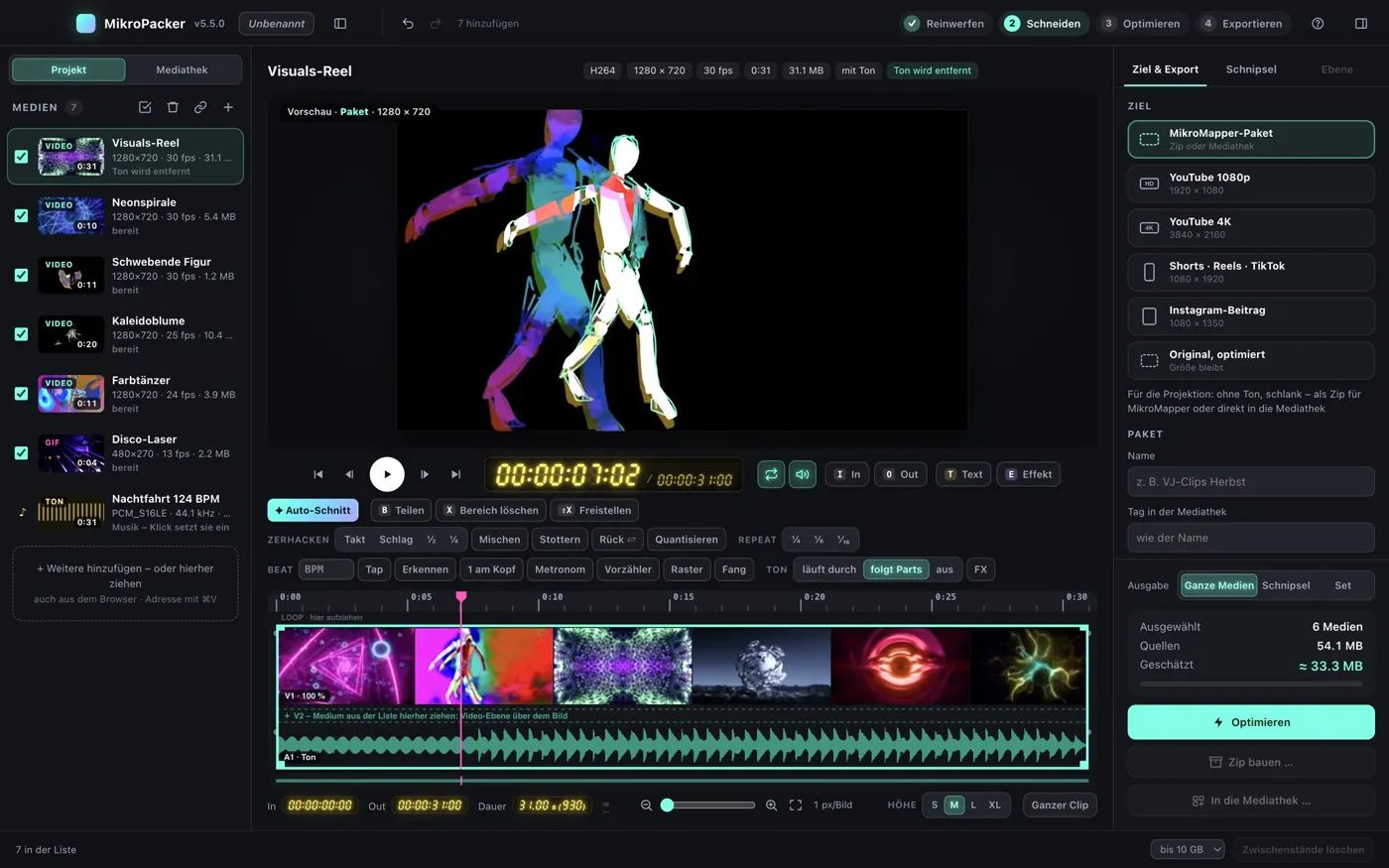Image resolution: width=1389 pixels, height=868 pixels.
Task: Click the timeline zoom slider handle
Action: (668, 806)
